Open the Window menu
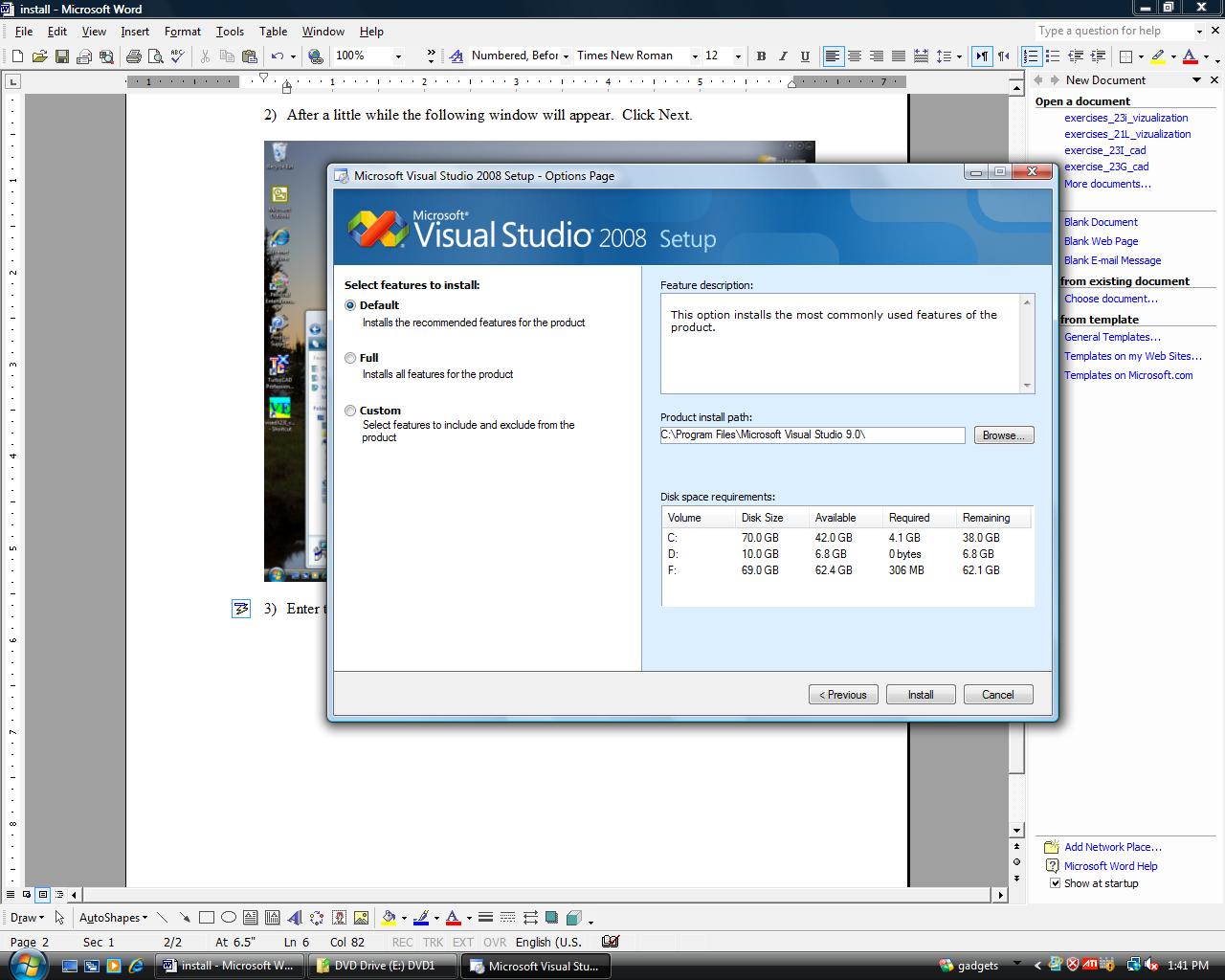Screen dimensions: 1225x980 click(x=323, y=32)
